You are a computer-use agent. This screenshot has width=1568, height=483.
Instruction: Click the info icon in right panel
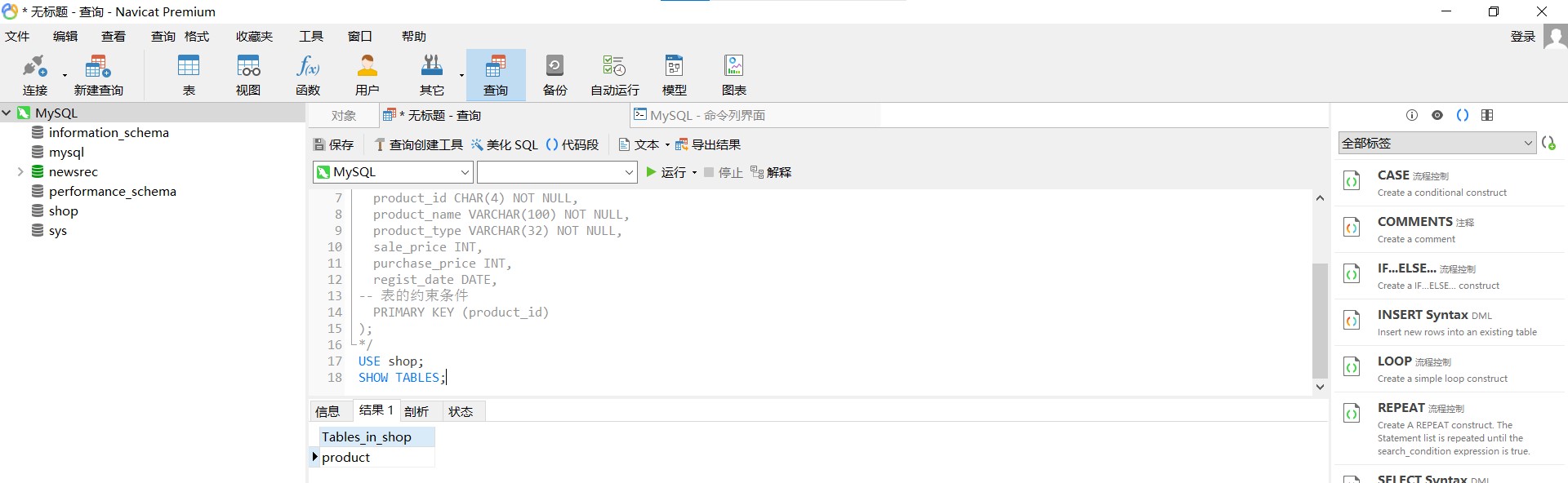[x=1412, y=115]
